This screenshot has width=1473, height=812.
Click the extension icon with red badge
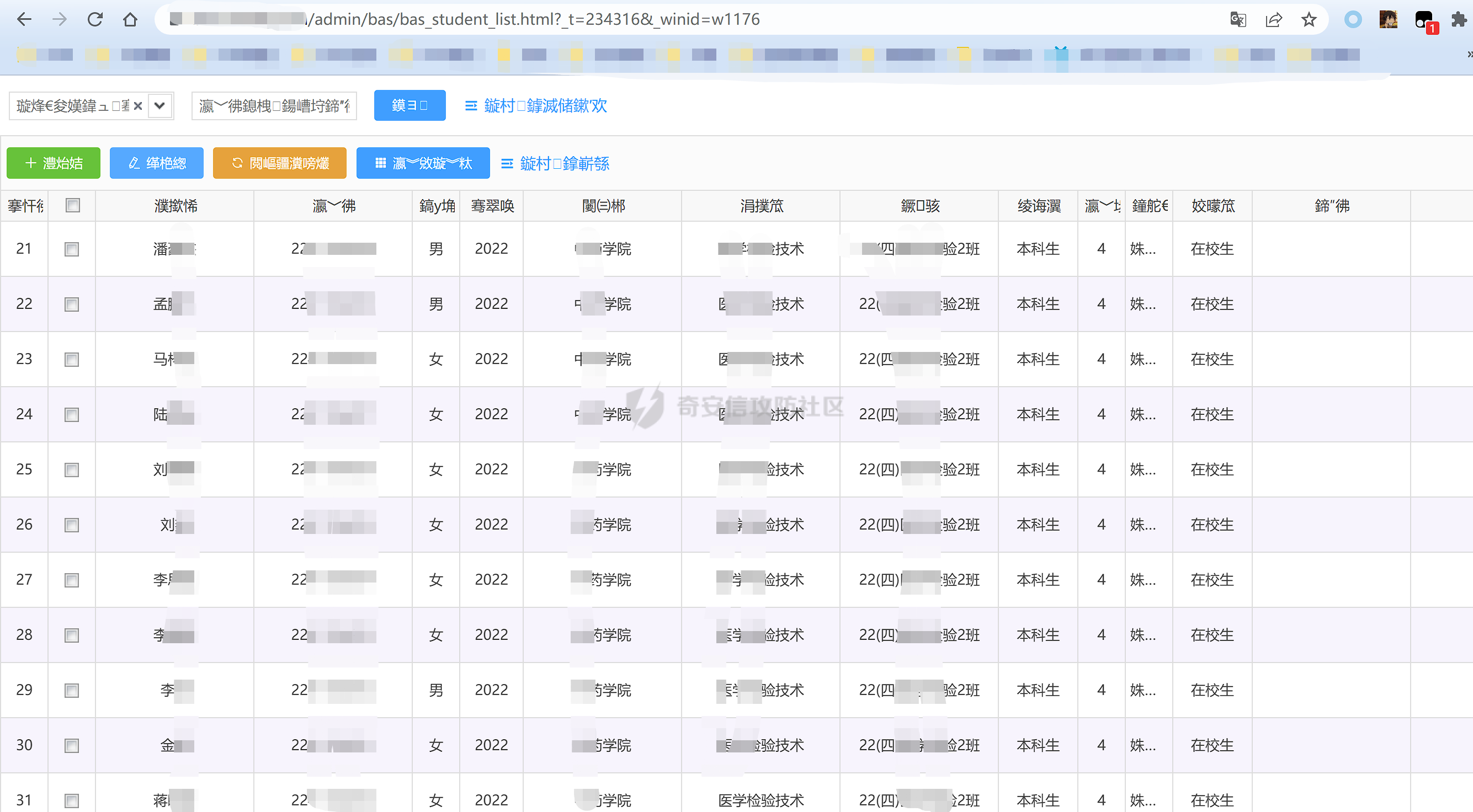pyautogui.click(x=1424, y=20)
